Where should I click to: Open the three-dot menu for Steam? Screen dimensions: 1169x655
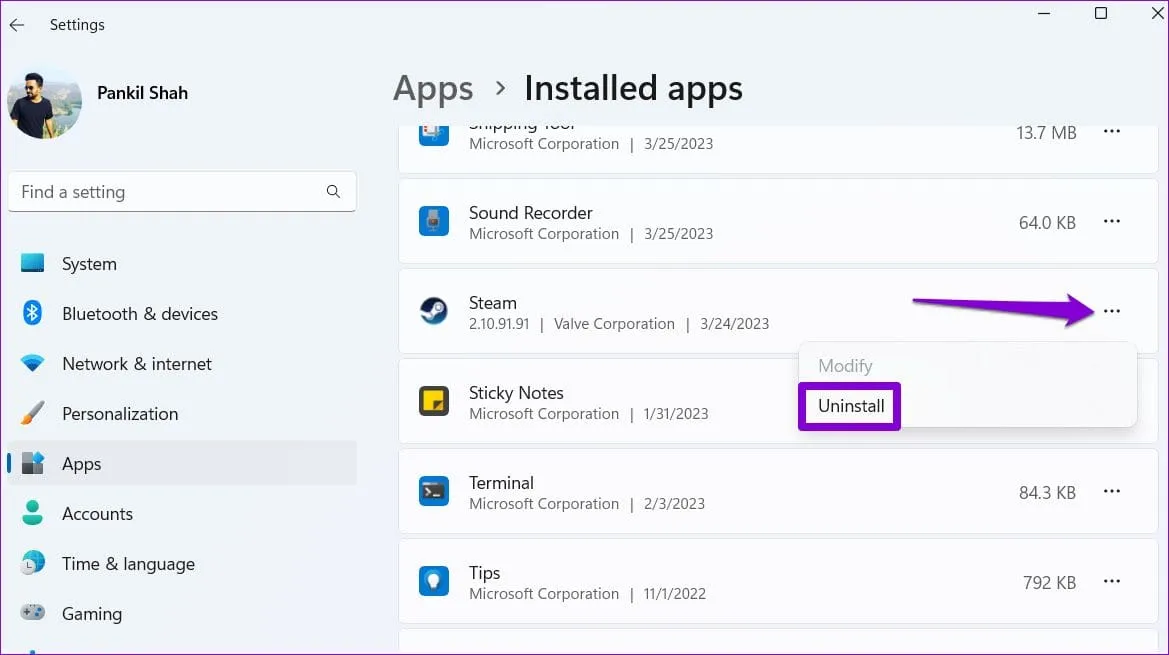pyautogui.click(x=1111, y=312)
